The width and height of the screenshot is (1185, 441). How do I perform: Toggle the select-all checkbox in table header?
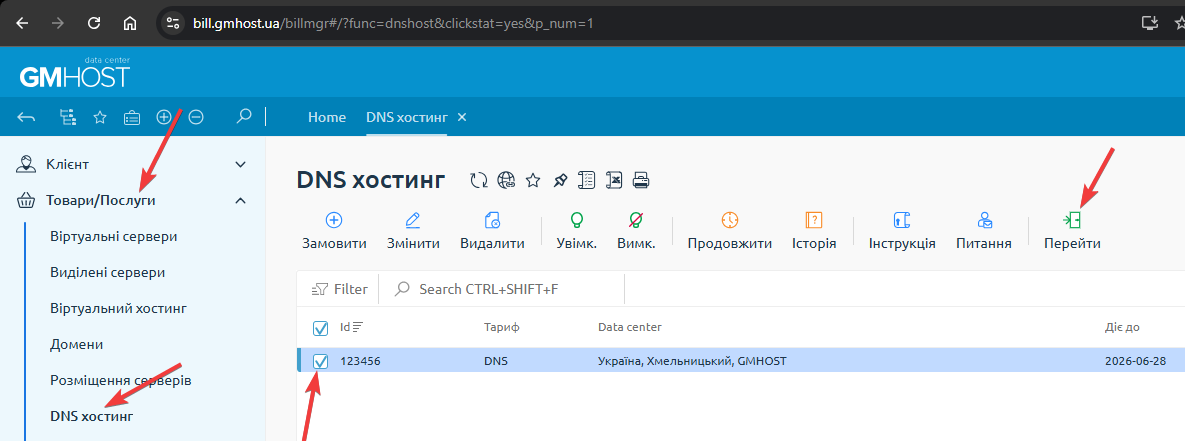(x=321, y=327)
